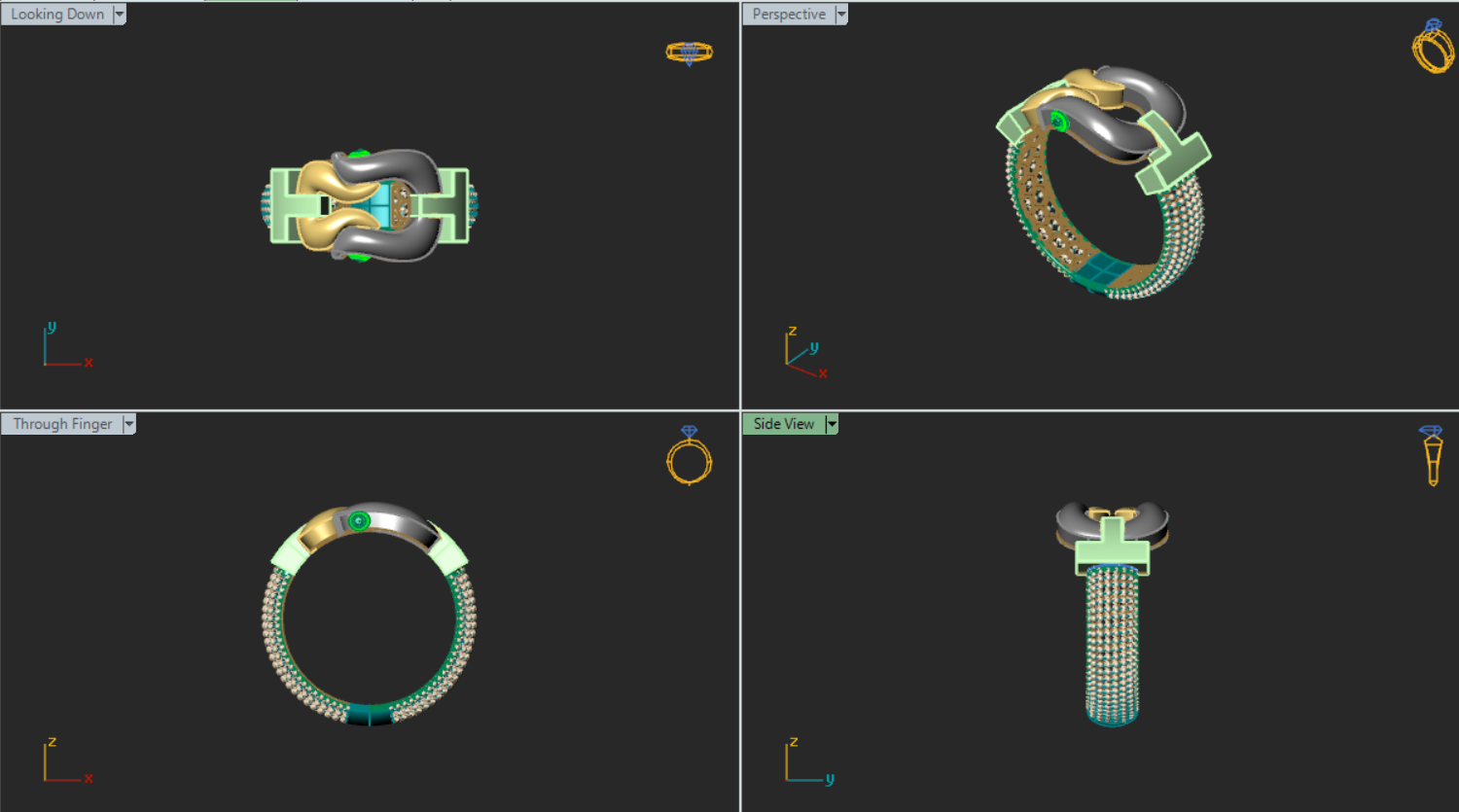Click the ring orientation icon in Looking Down viewport
The width and height of the screenshot is (1459, 812).
[689, 53]
